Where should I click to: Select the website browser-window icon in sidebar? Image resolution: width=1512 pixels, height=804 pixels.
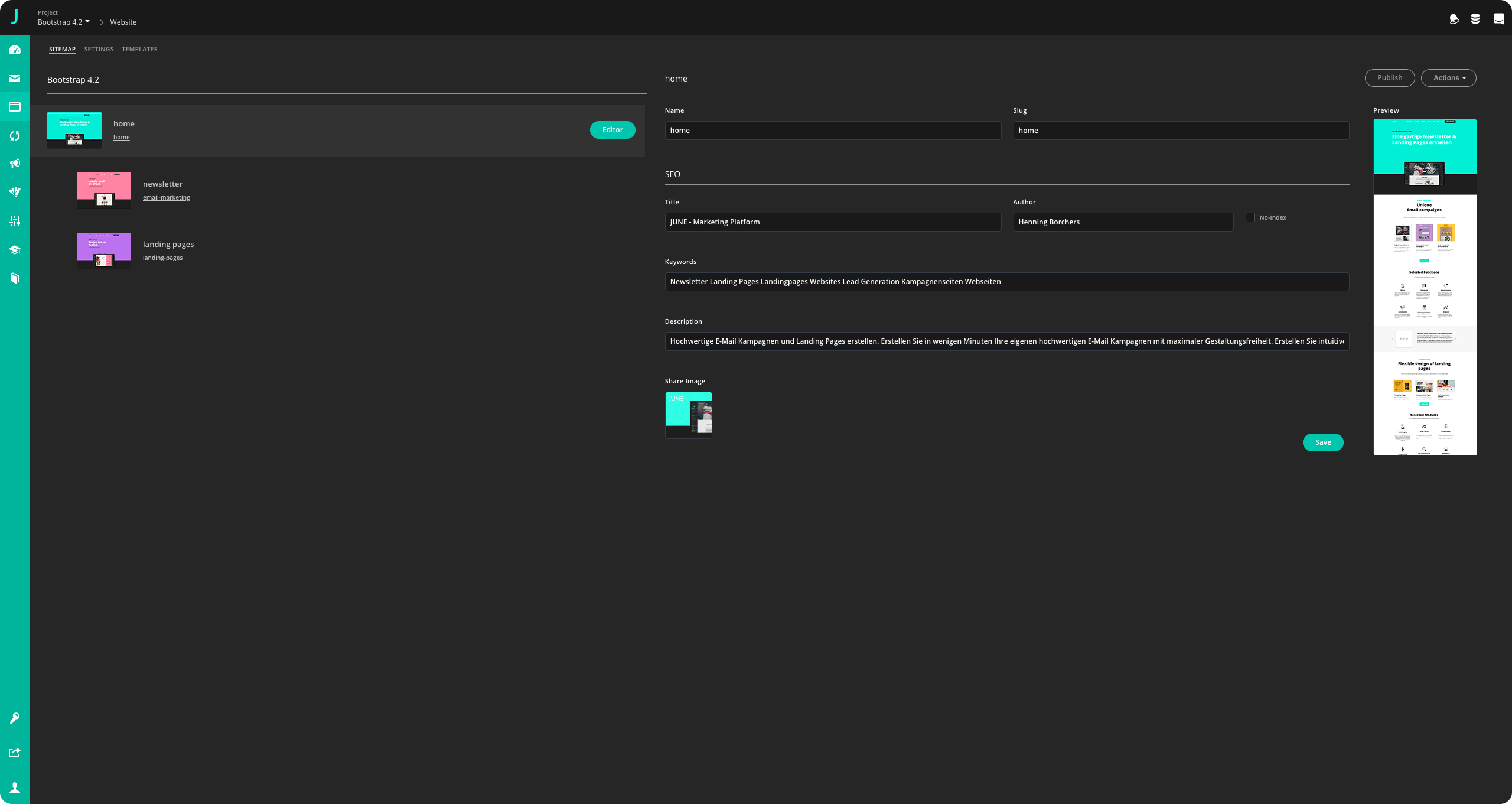(15, 107)
